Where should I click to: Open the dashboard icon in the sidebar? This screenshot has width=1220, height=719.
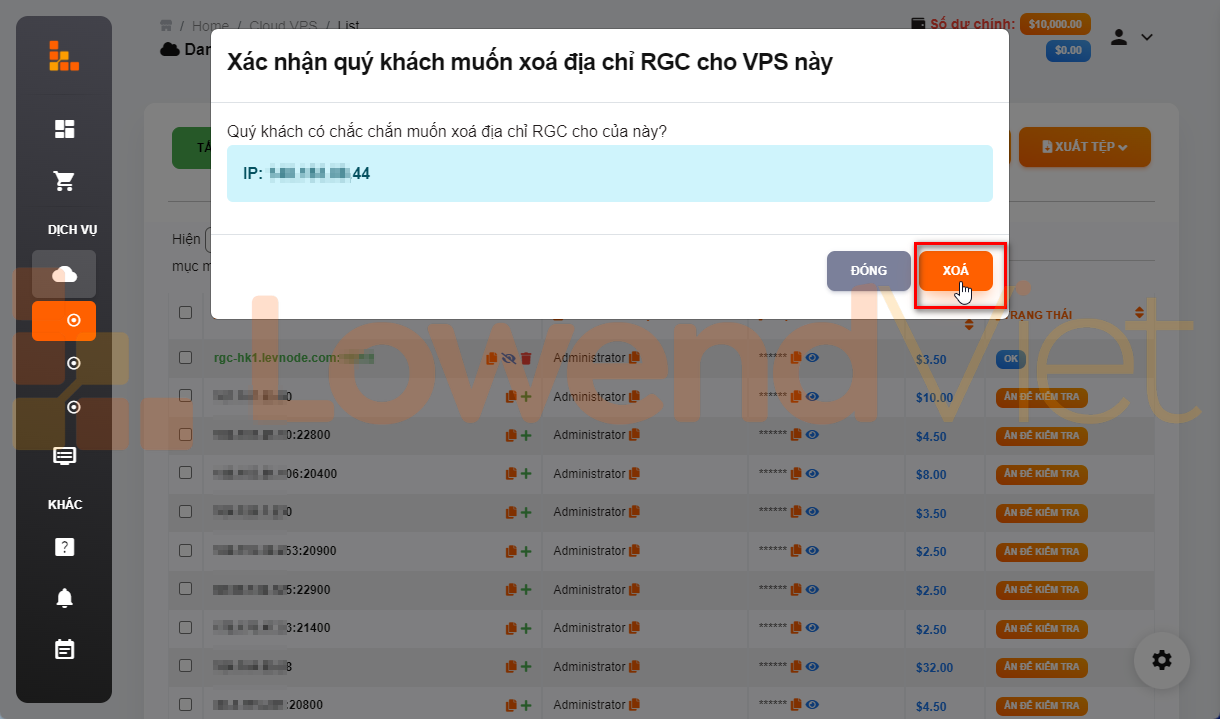pyautogui.click(x=64, y=129)
